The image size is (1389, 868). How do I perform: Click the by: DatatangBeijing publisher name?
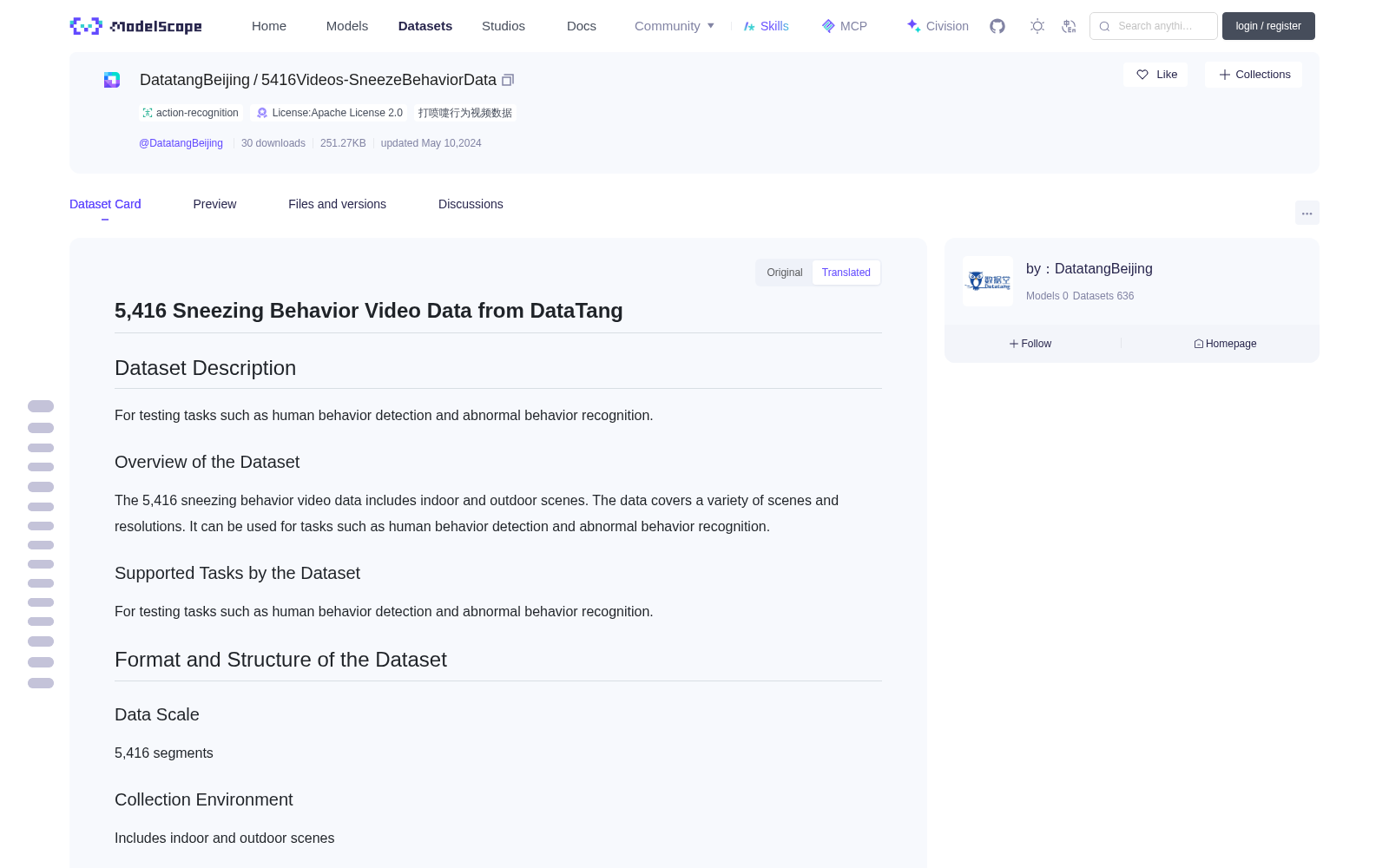pos(1089,269)
